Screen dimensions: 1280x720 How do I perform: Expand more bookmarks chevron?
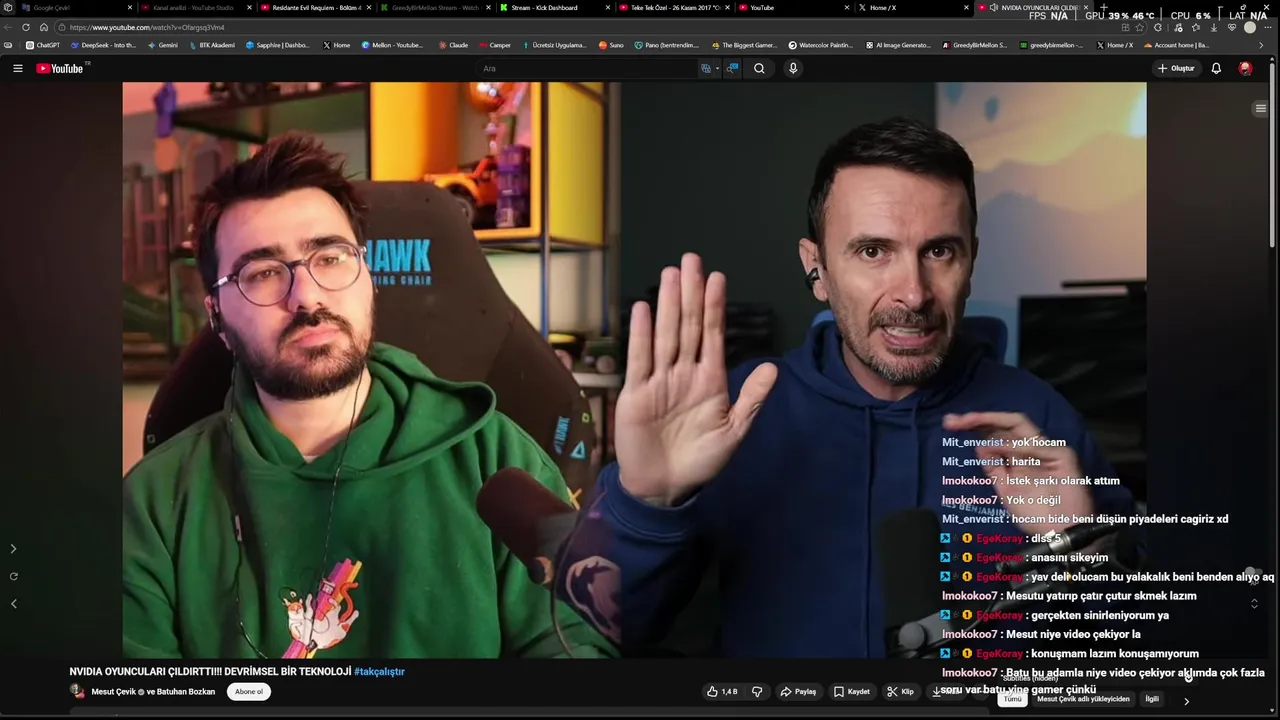pos(1260,45)
